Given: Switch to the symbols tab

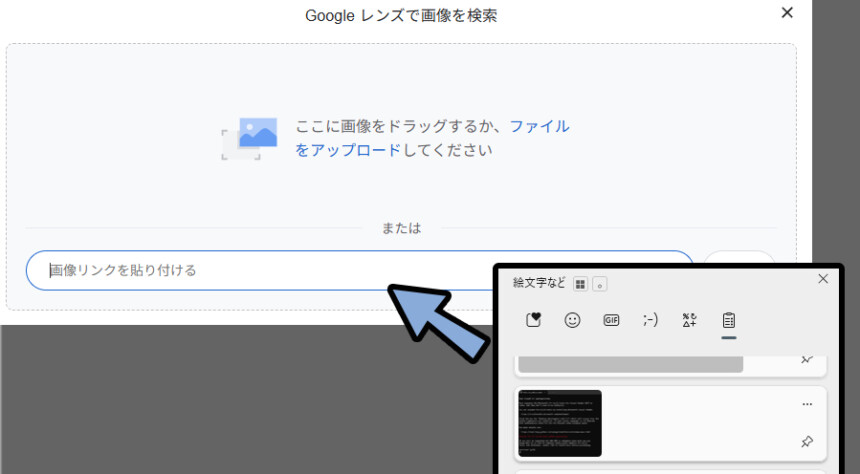Looking at the screenshot, I should (x=689, y=320).
